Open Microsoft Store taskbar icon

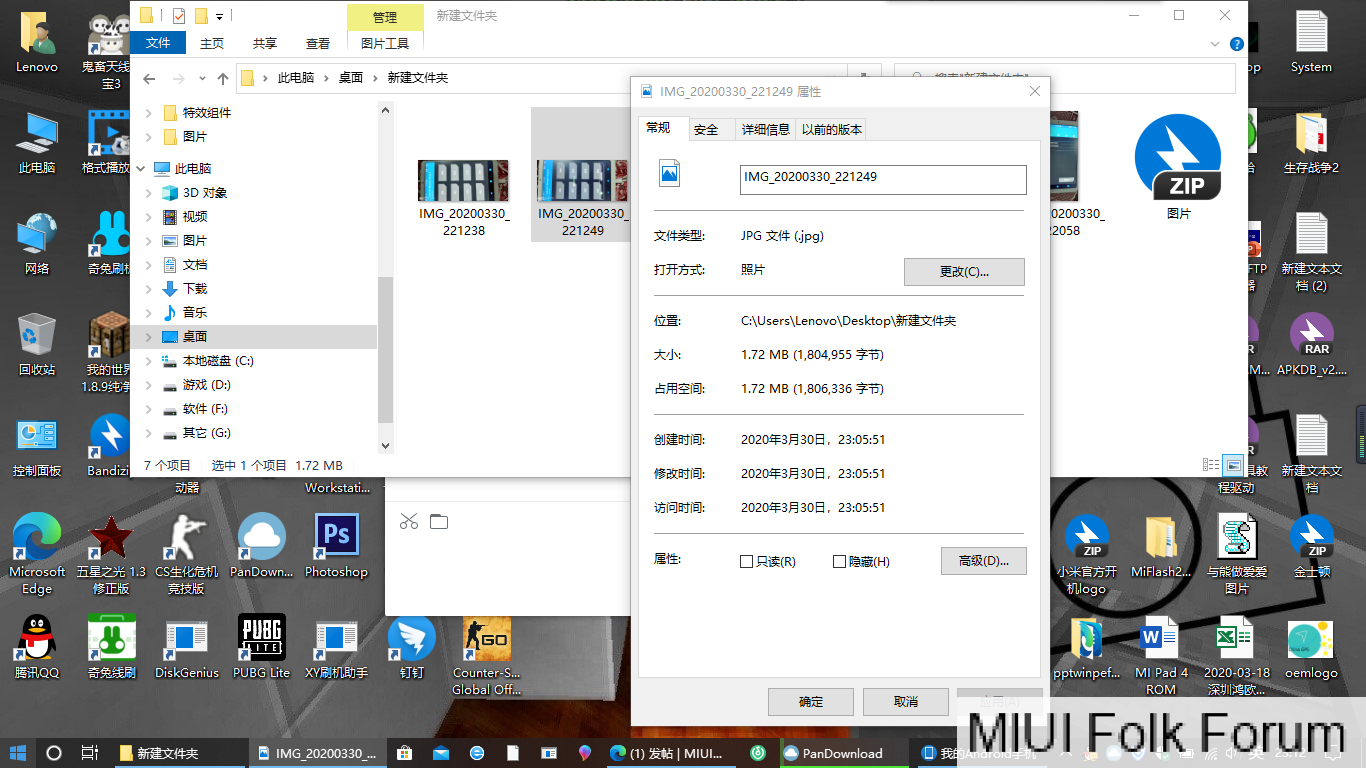tap(405, 753)
